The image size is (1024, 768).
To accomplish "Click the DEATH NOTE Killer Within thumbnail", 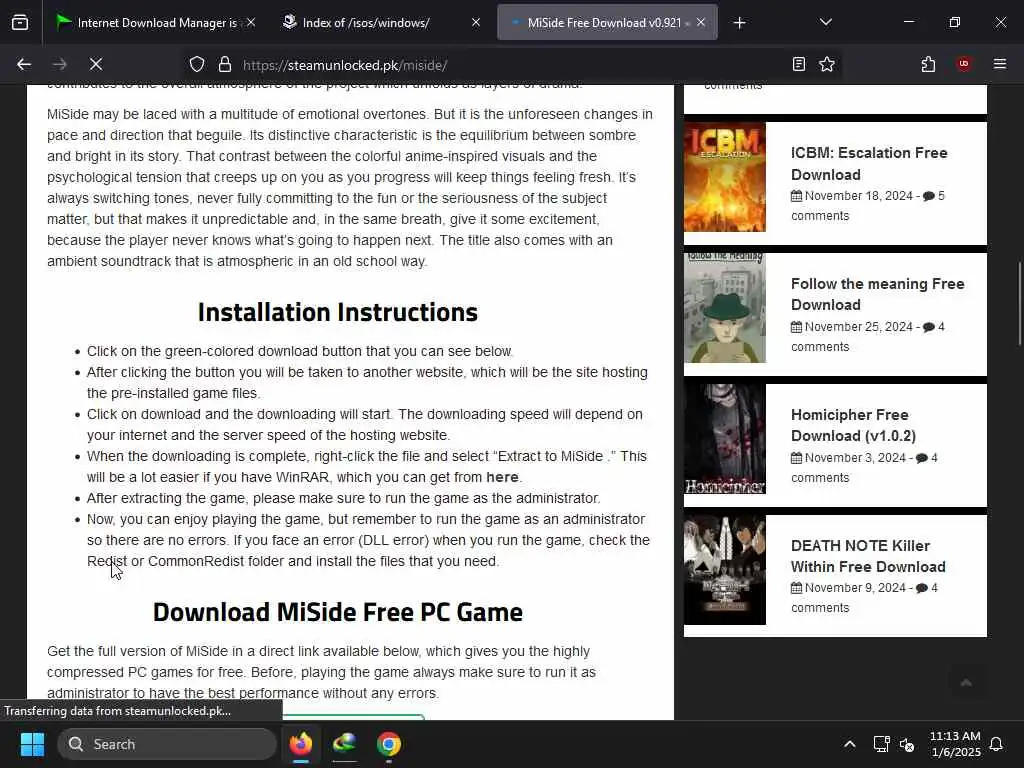I will 724,569.
